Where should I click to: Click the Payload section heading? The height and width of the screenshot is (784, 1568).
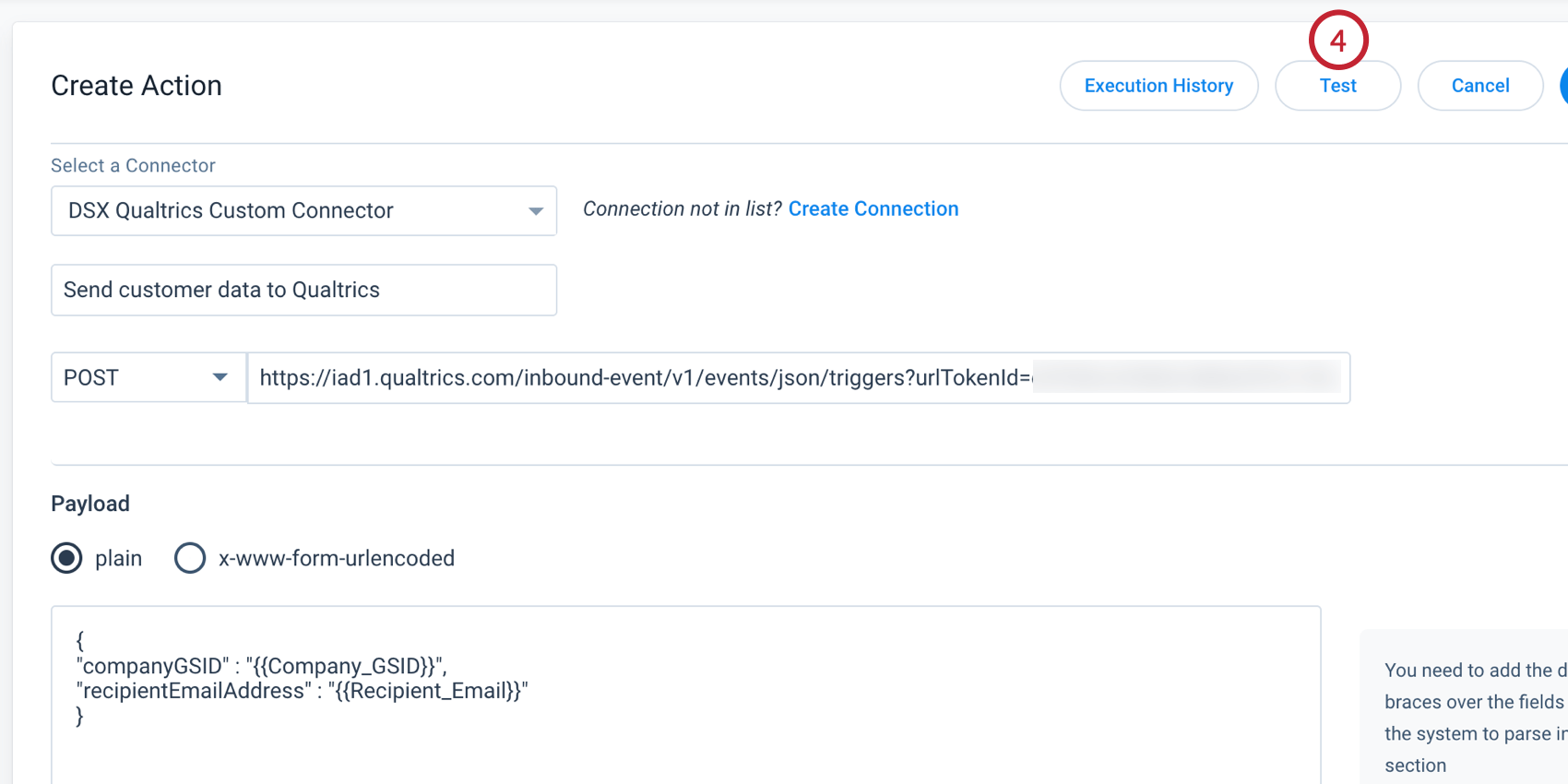90,504
